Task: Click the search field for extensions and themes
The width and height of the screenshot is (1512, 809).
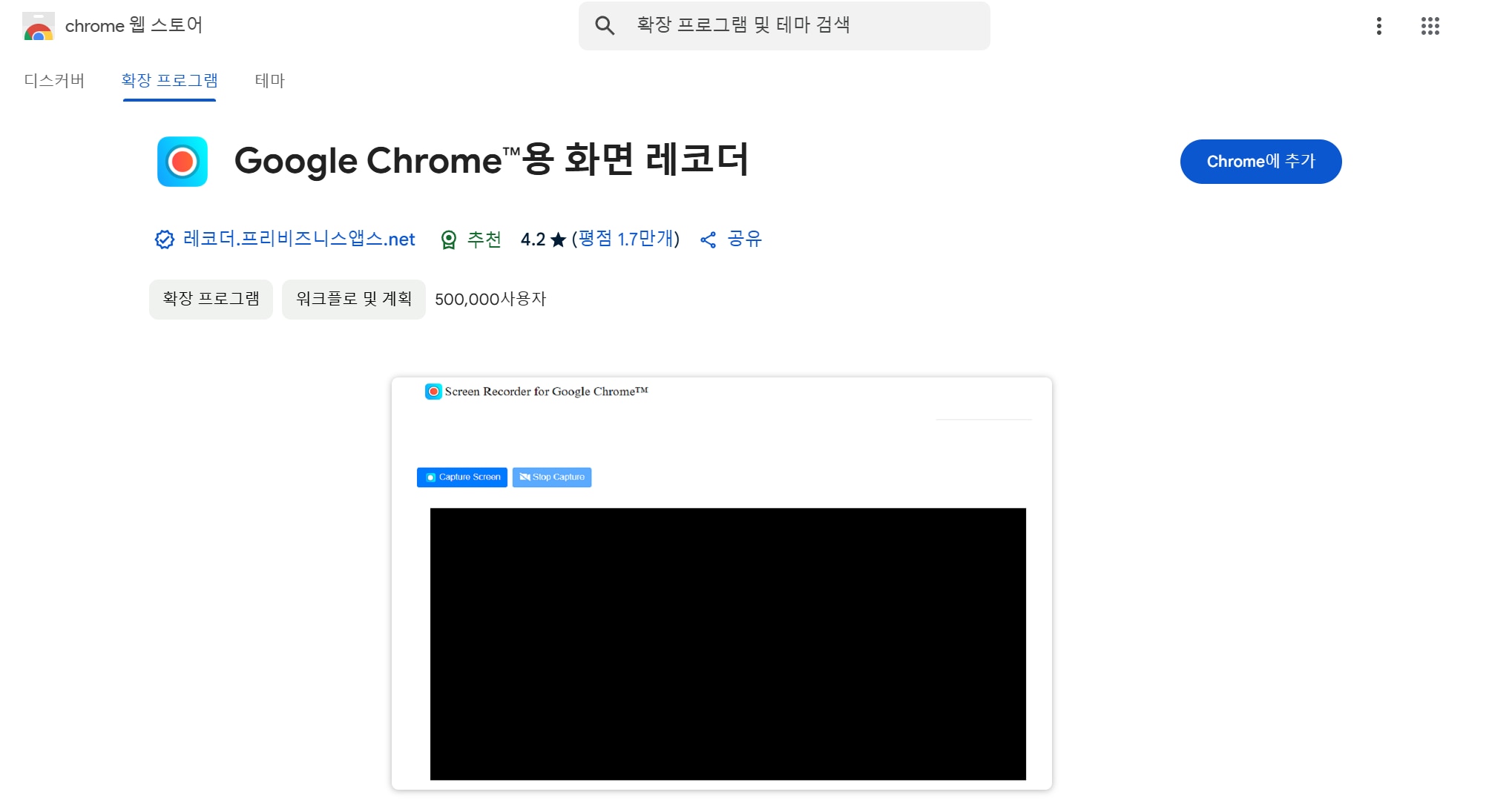Action: (784, 26)
